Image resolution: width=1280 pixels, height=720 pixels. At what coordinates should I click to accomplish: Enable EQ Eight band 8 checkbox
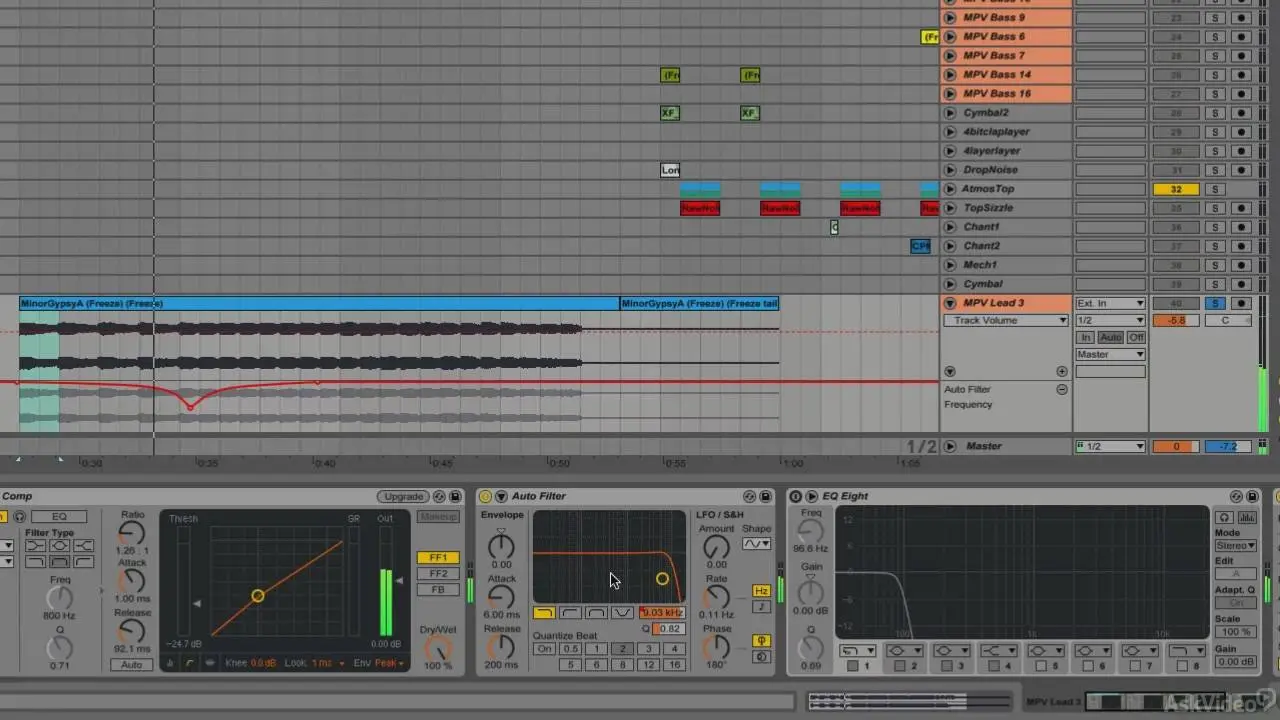(x=1181, y=666)
